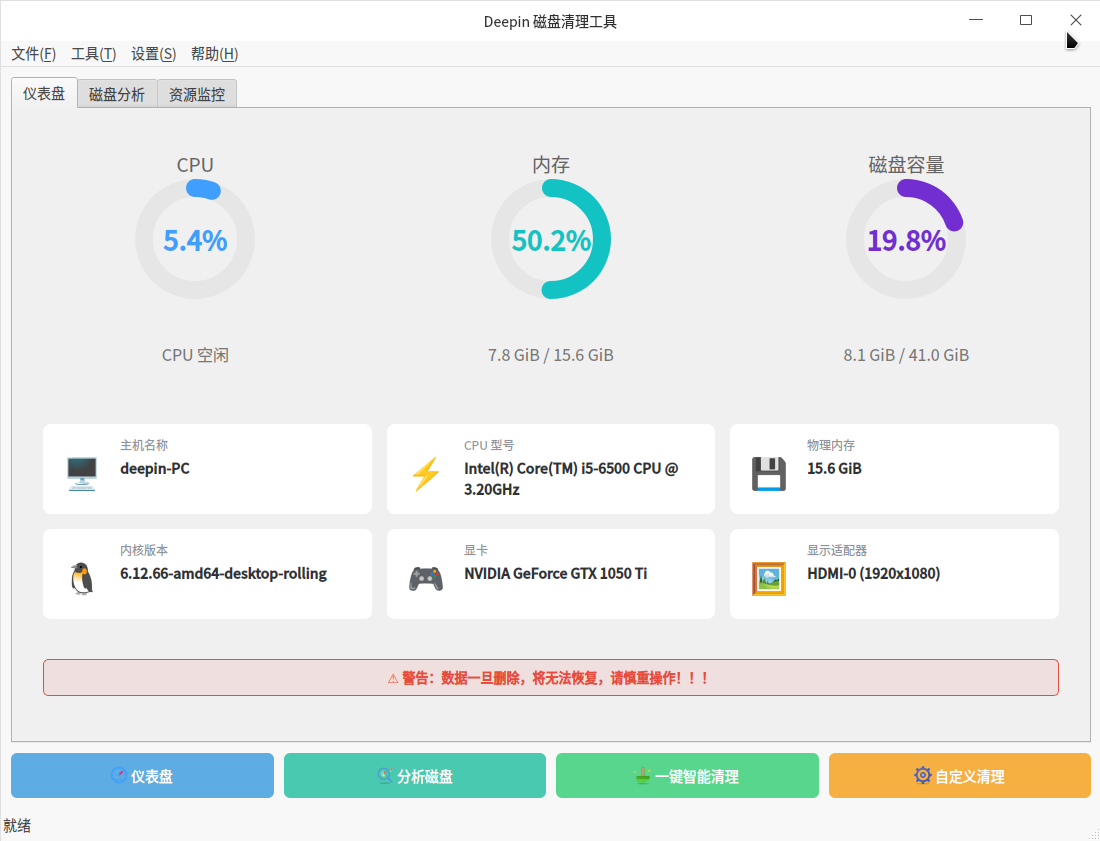
Task: Click the Intel Core i5-6500 CPU text
Action: [x=570, y=479]
